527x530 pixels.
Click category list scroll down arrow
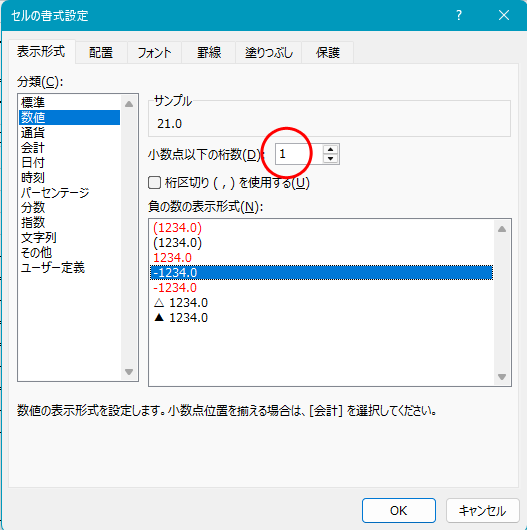pyautogui.click(x=129, y=372)
